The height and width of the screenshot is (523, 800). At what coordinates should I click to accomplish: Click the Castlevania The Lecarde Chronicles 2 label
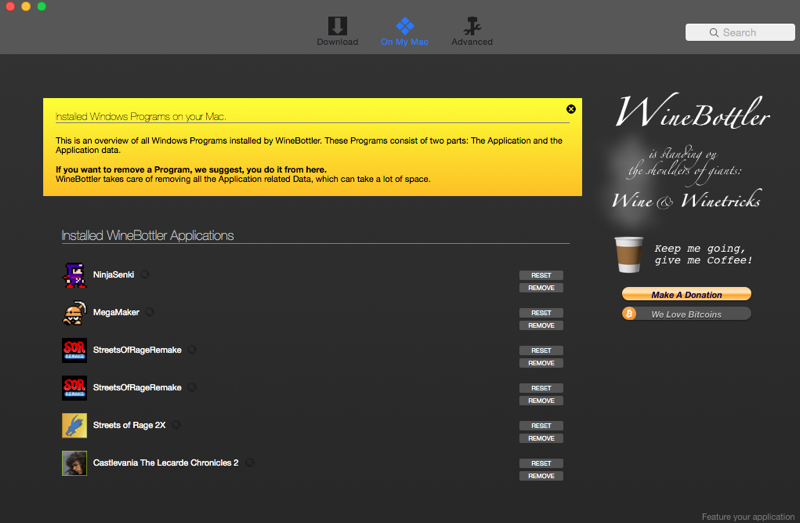click(165, 463)
